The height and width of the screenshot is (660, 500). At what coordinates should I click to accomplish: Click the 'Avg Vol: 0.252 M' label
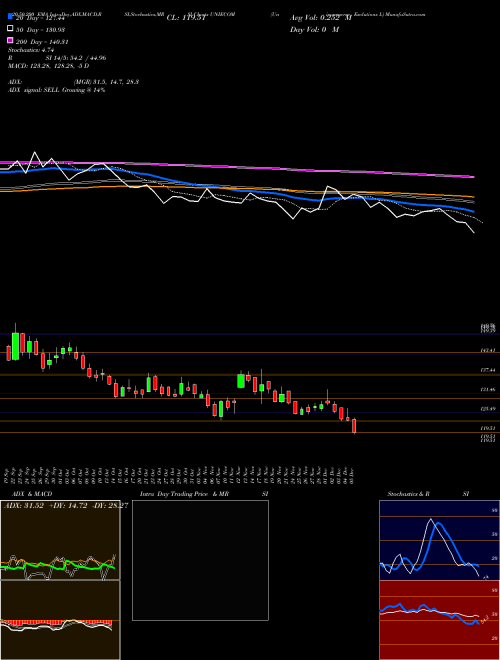pyautogui.click(x=321, y=18)
